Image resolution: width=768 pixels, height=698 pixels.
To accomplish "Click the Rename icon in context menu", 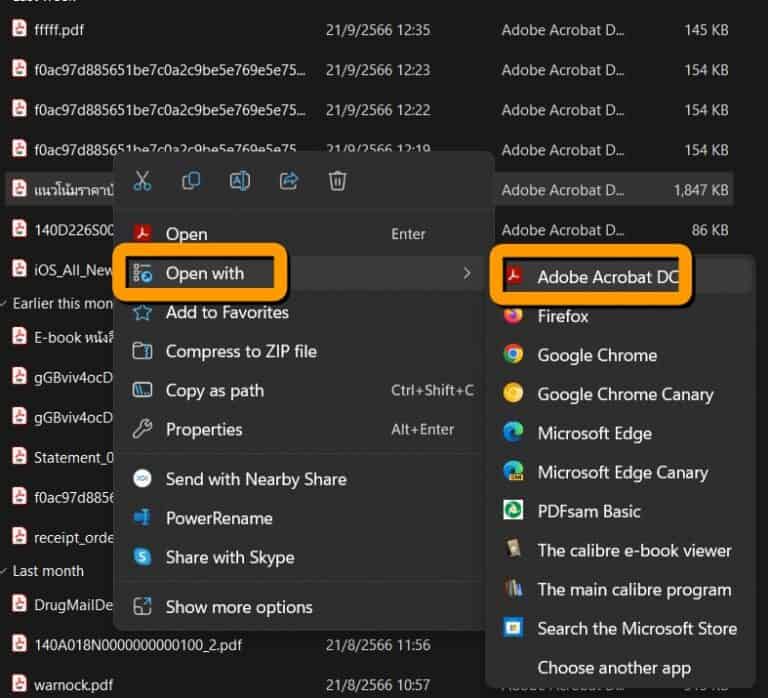I will click(x=240, y=181).
